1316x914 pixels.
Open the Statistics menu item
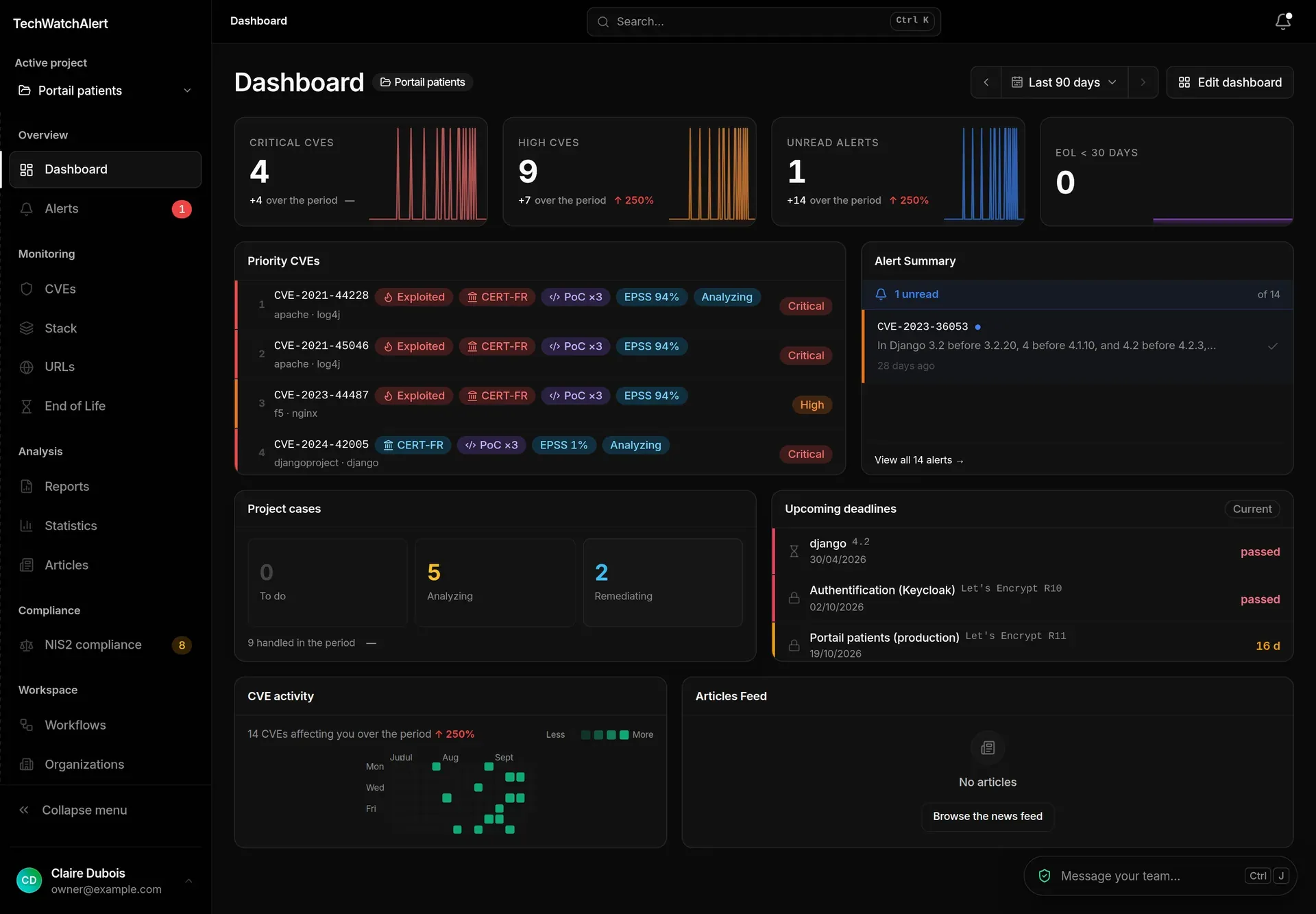pos(106,526)
